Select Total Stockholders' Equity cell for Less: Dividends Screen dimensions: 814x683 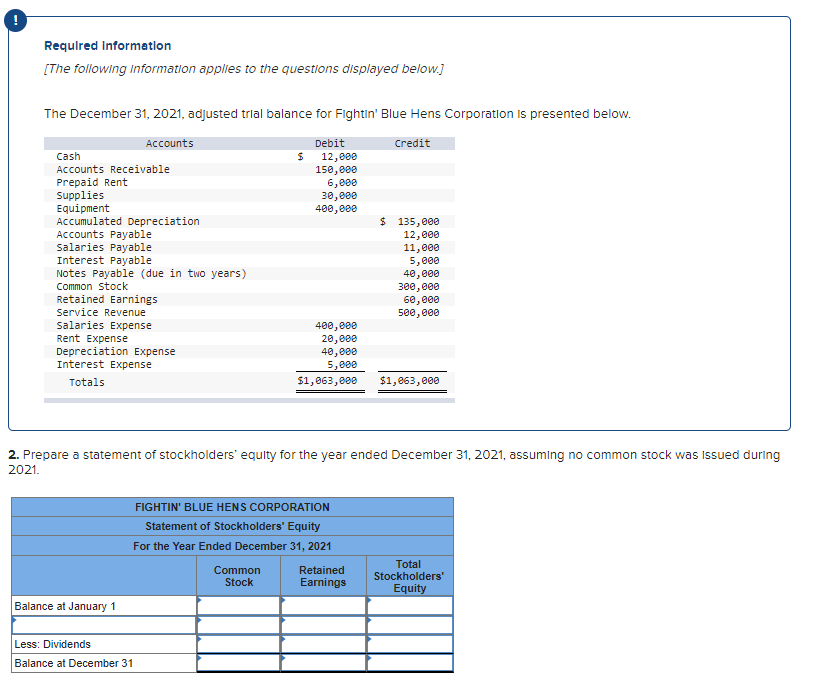tap(410, 644)
